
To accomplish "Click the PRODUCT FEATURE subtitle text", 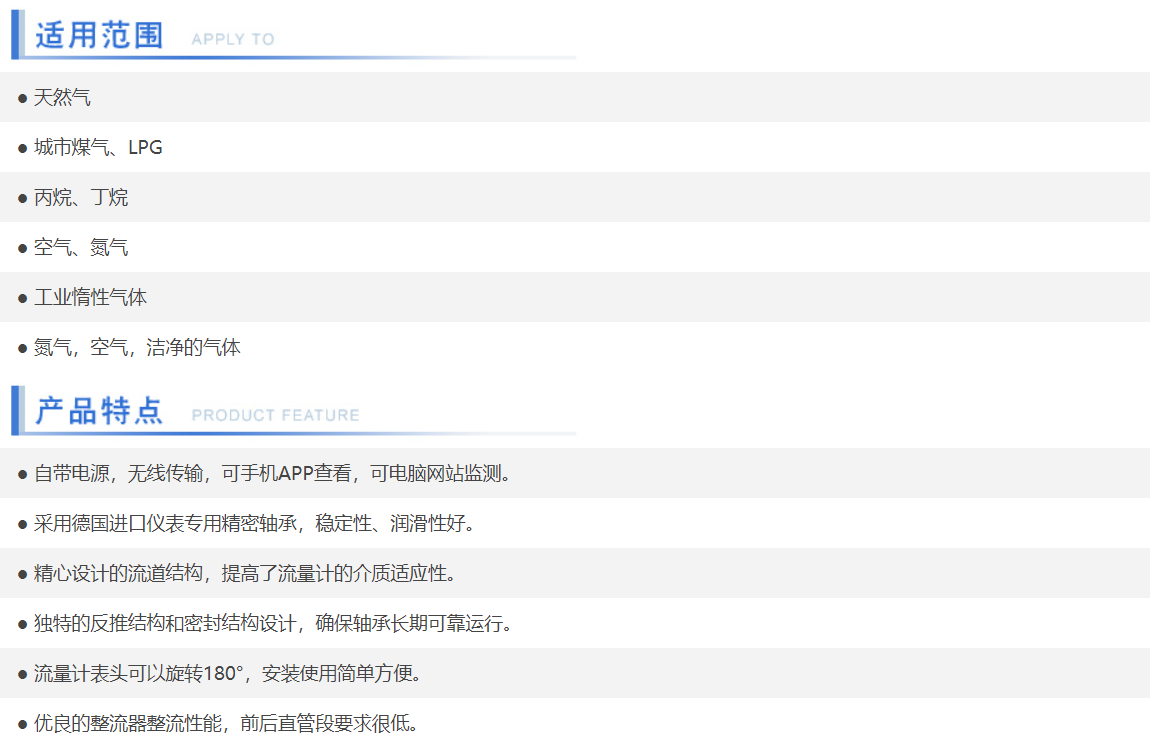I will pyautogui.click(x=275, y=415).
